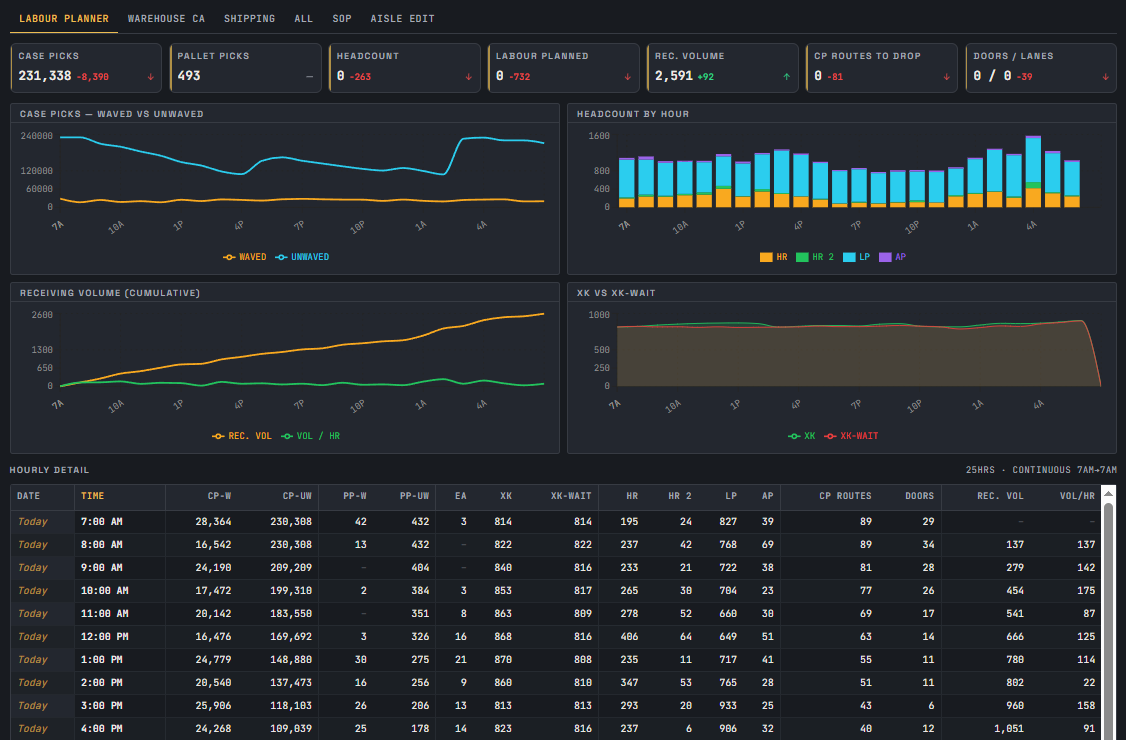
Task: Select the 10:00 AM time cell
Action: 120,591
